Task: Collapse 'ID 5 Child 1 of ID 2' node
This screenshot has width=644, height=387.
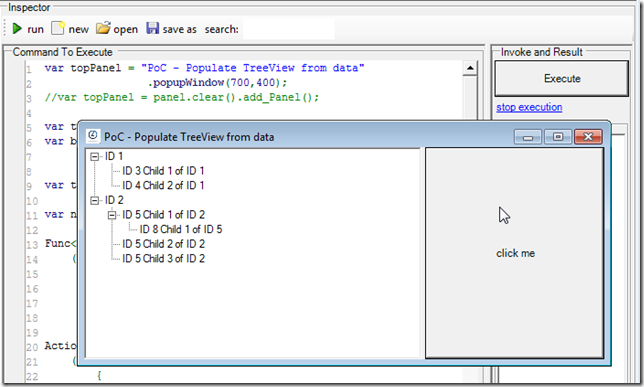Action: point(112,215)
